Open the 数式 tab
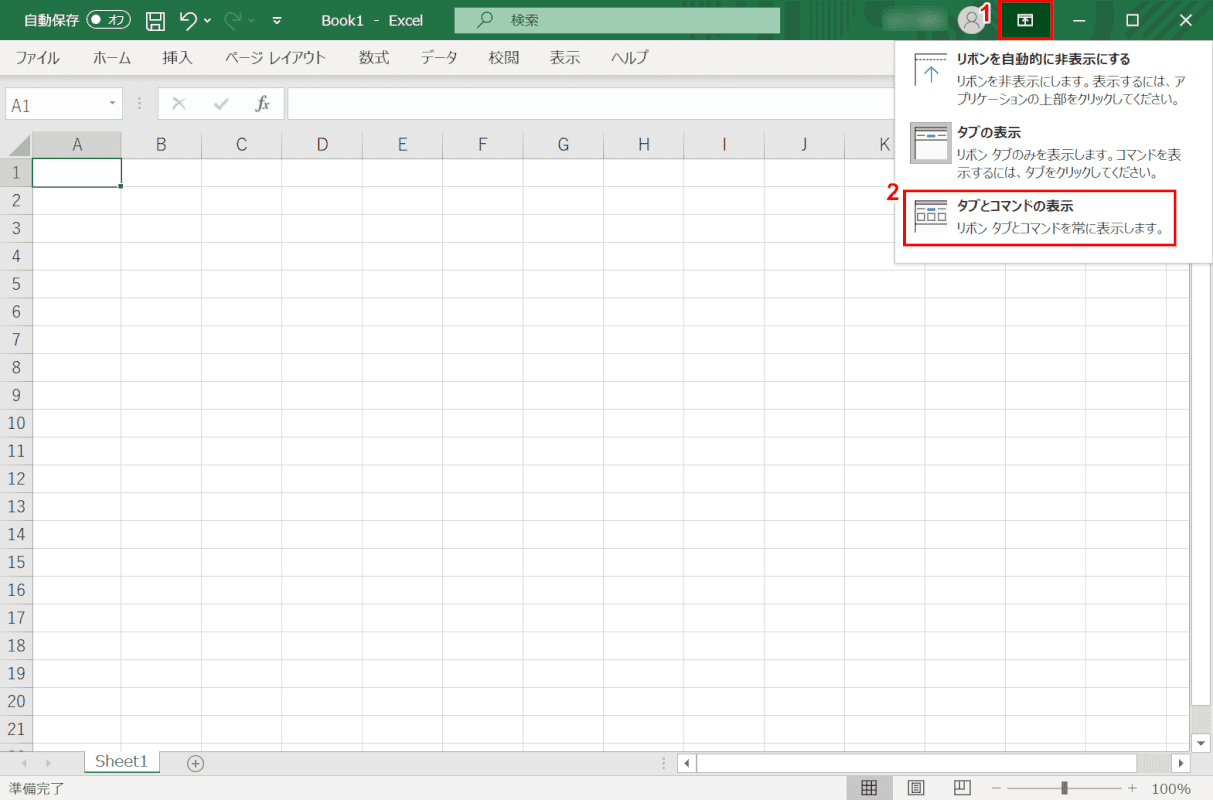Screen dimensions: 1213x800 pyautogui.click(x=374, y=58)
